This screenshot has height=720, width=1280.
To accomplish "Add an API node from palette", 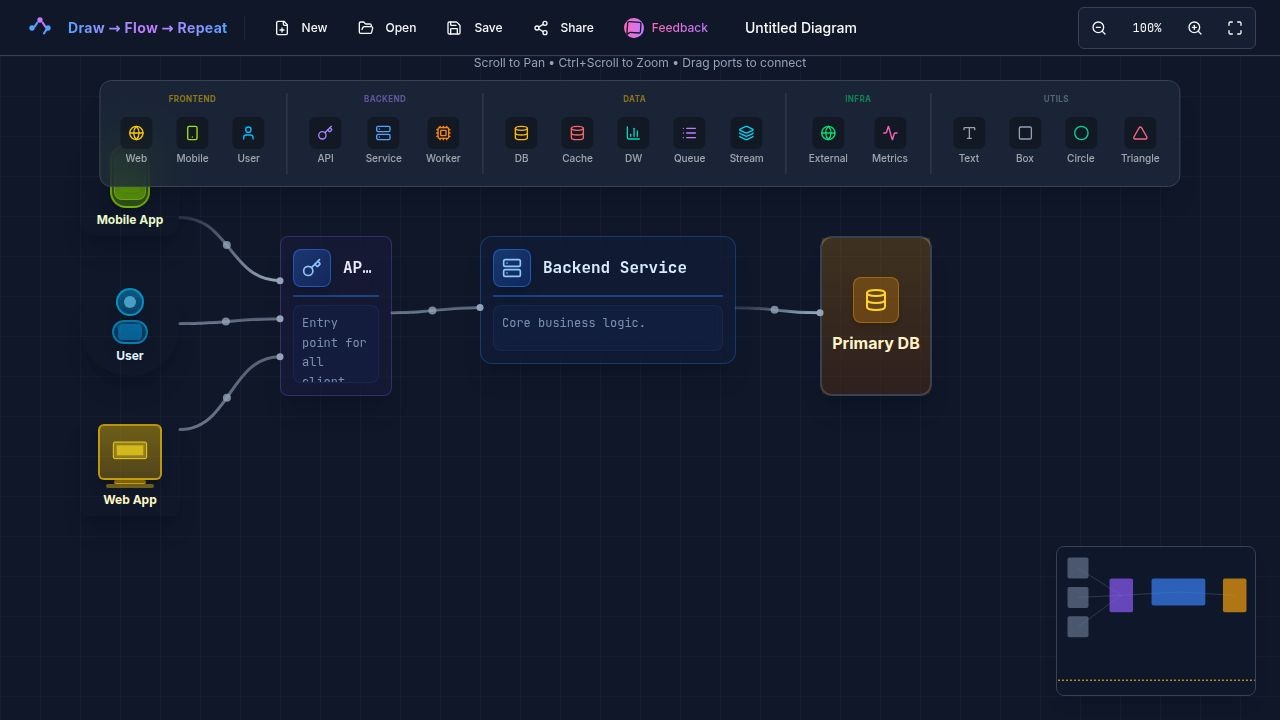I will [325, 141].
